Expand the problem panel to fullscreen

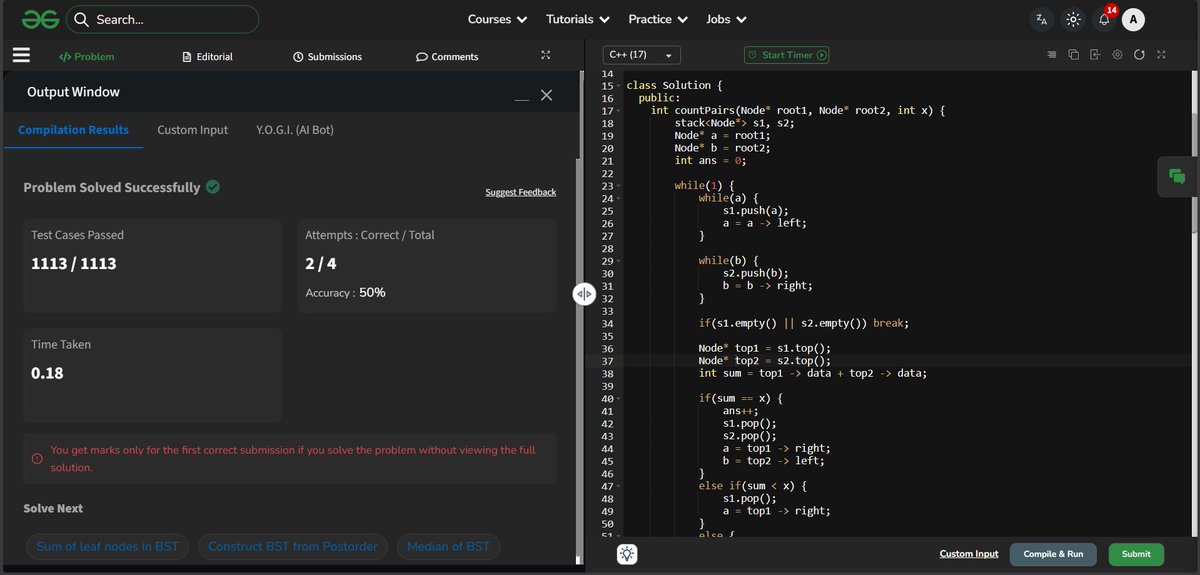coord(545,55)
